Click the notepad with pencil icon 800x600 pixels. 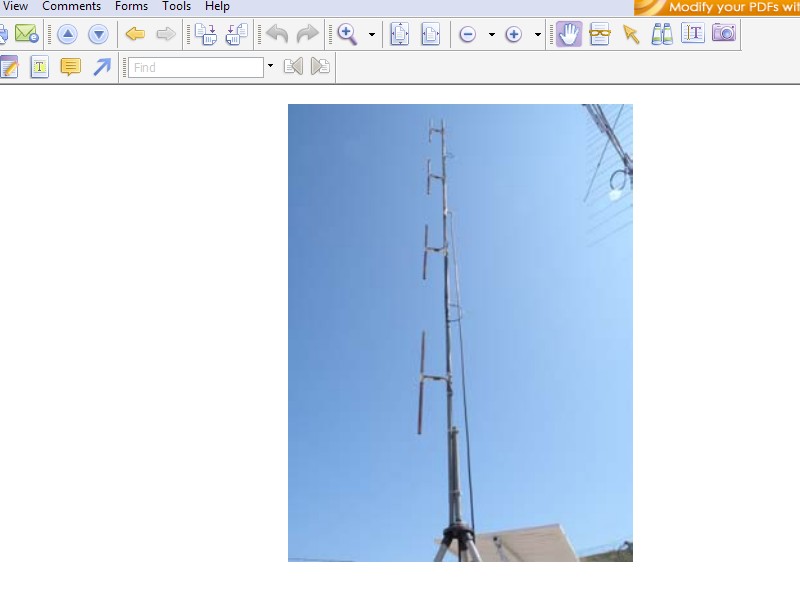(x=9, y=67)
